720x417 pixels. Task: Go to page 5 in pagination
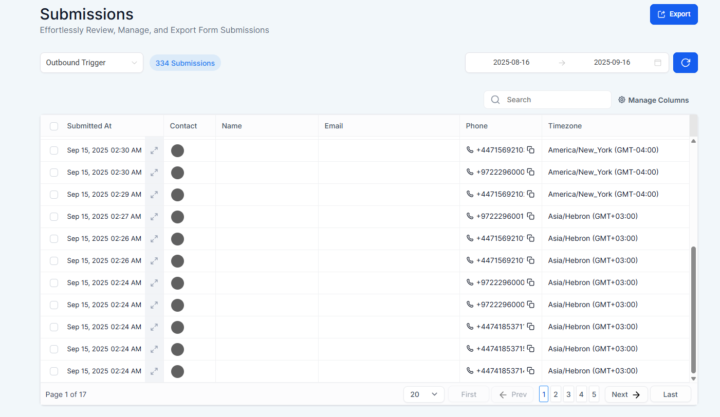tap(594, 394)
